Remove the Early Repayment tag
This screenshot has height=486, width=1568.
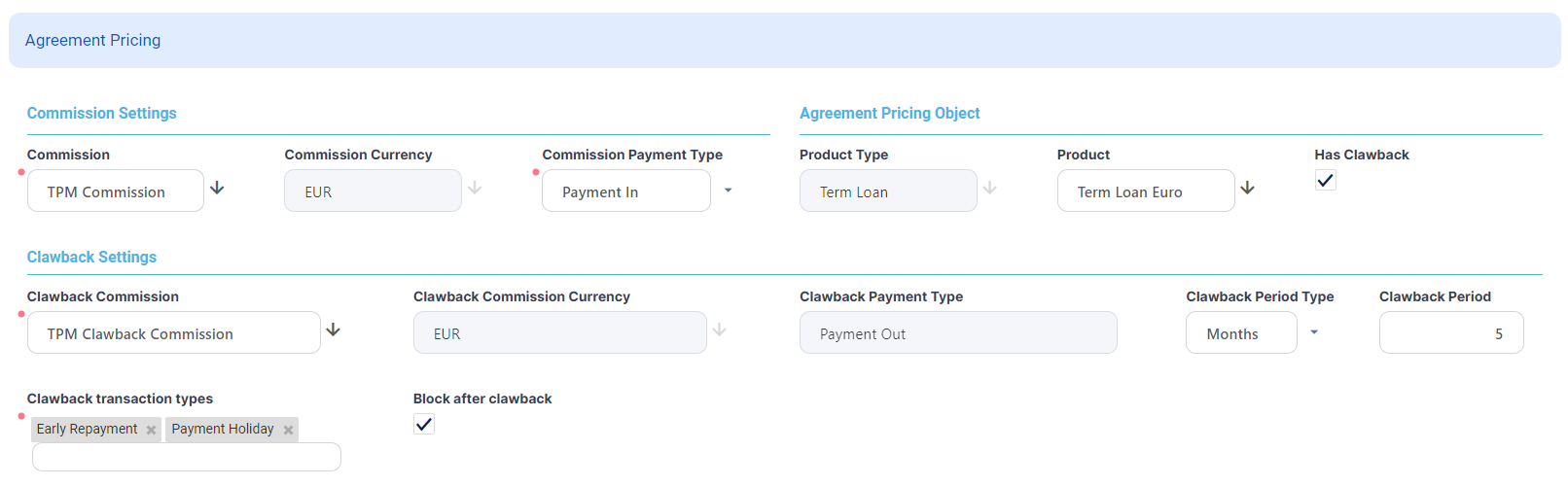click(152, 430)
